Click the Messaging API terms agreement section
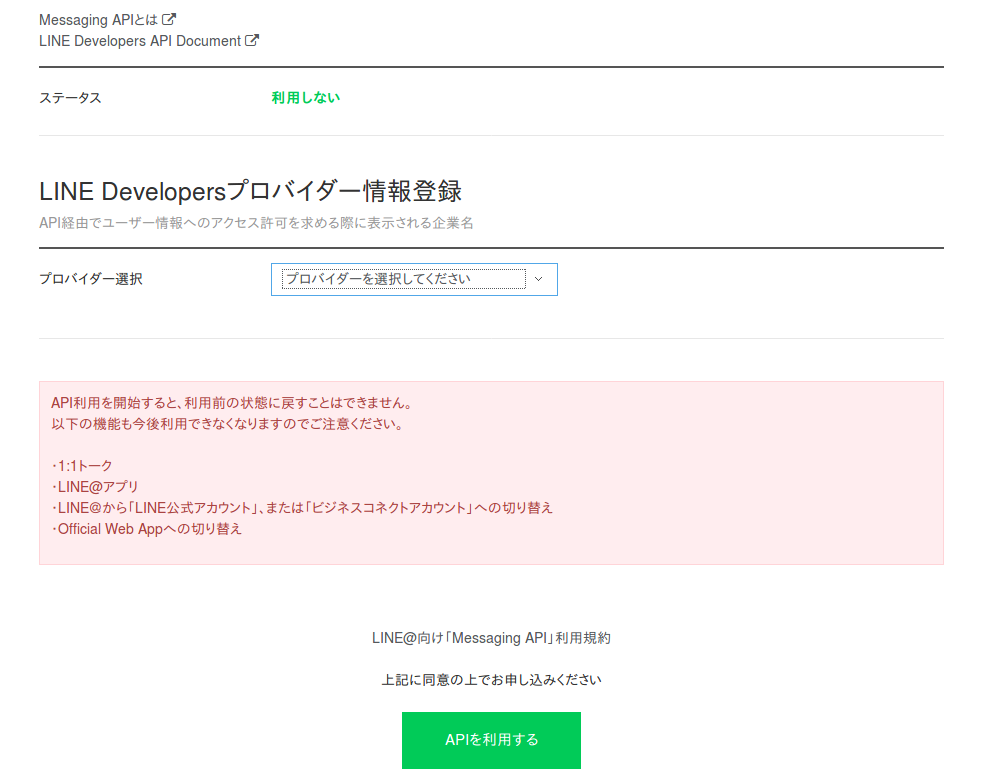This screenshot has height=777, width=987. click(491, 638)
